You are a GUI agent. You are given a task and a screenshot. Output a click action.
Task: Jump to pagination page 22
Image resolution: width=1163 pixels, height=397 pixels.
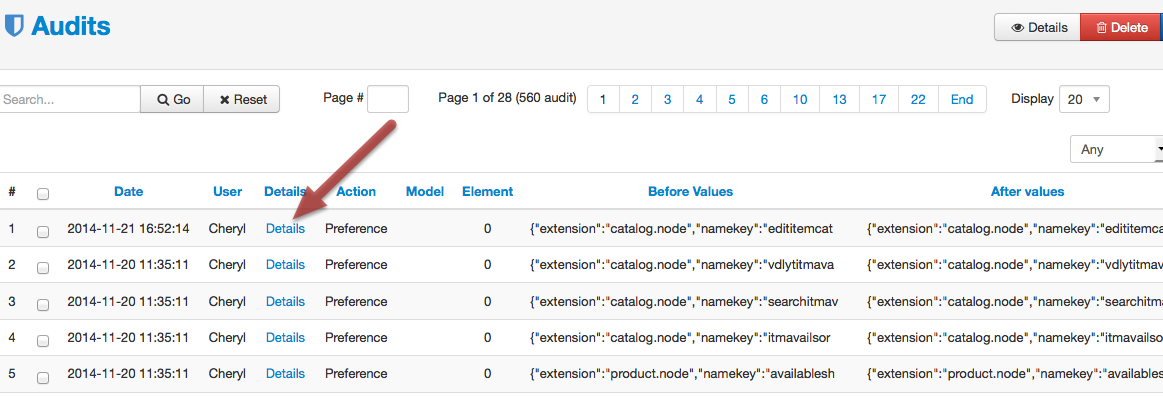pyautogui.click(x=918, y=99)
